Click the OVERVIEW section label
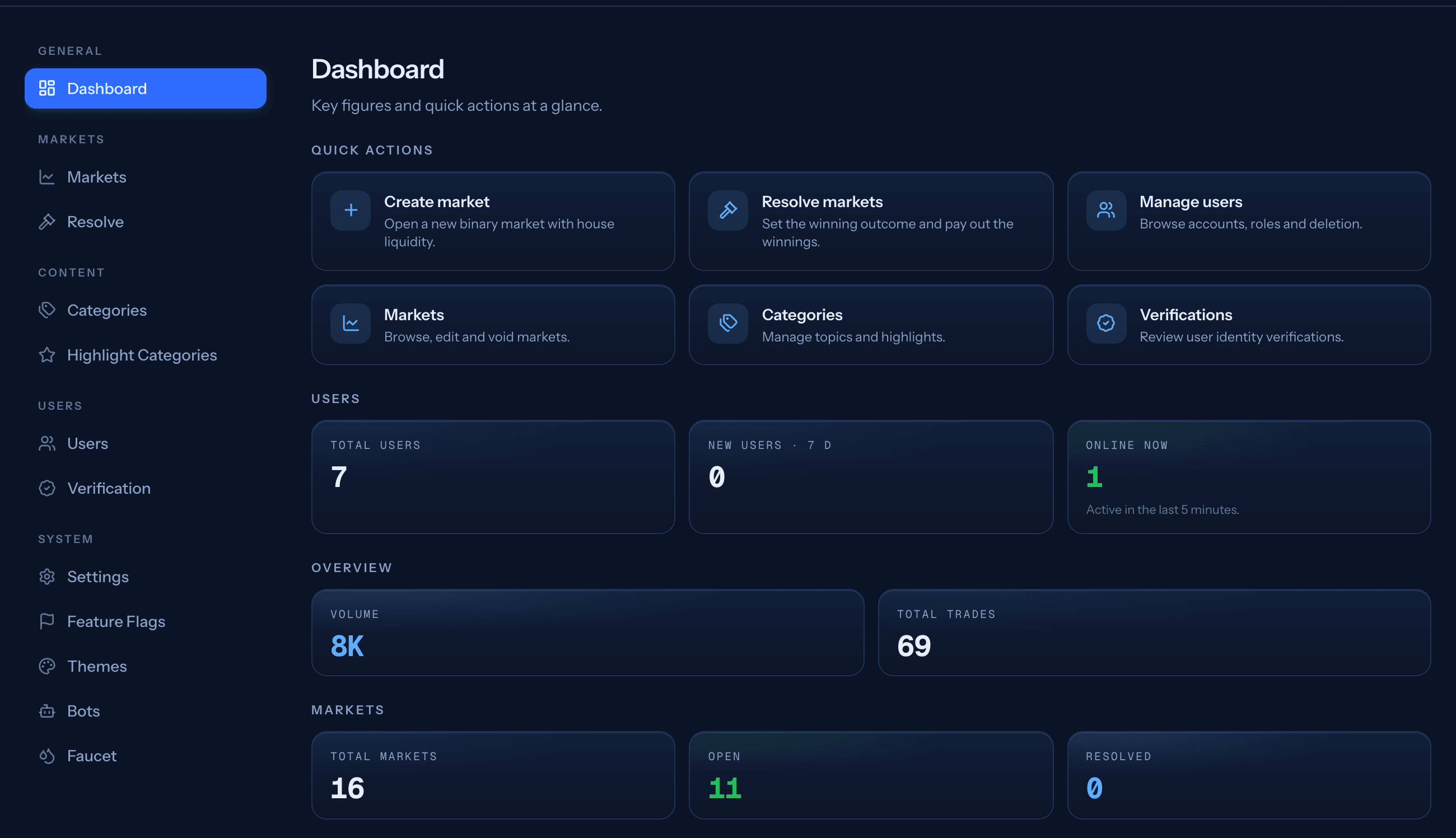Screen dimensions: 1456x838 coord(352,568)
